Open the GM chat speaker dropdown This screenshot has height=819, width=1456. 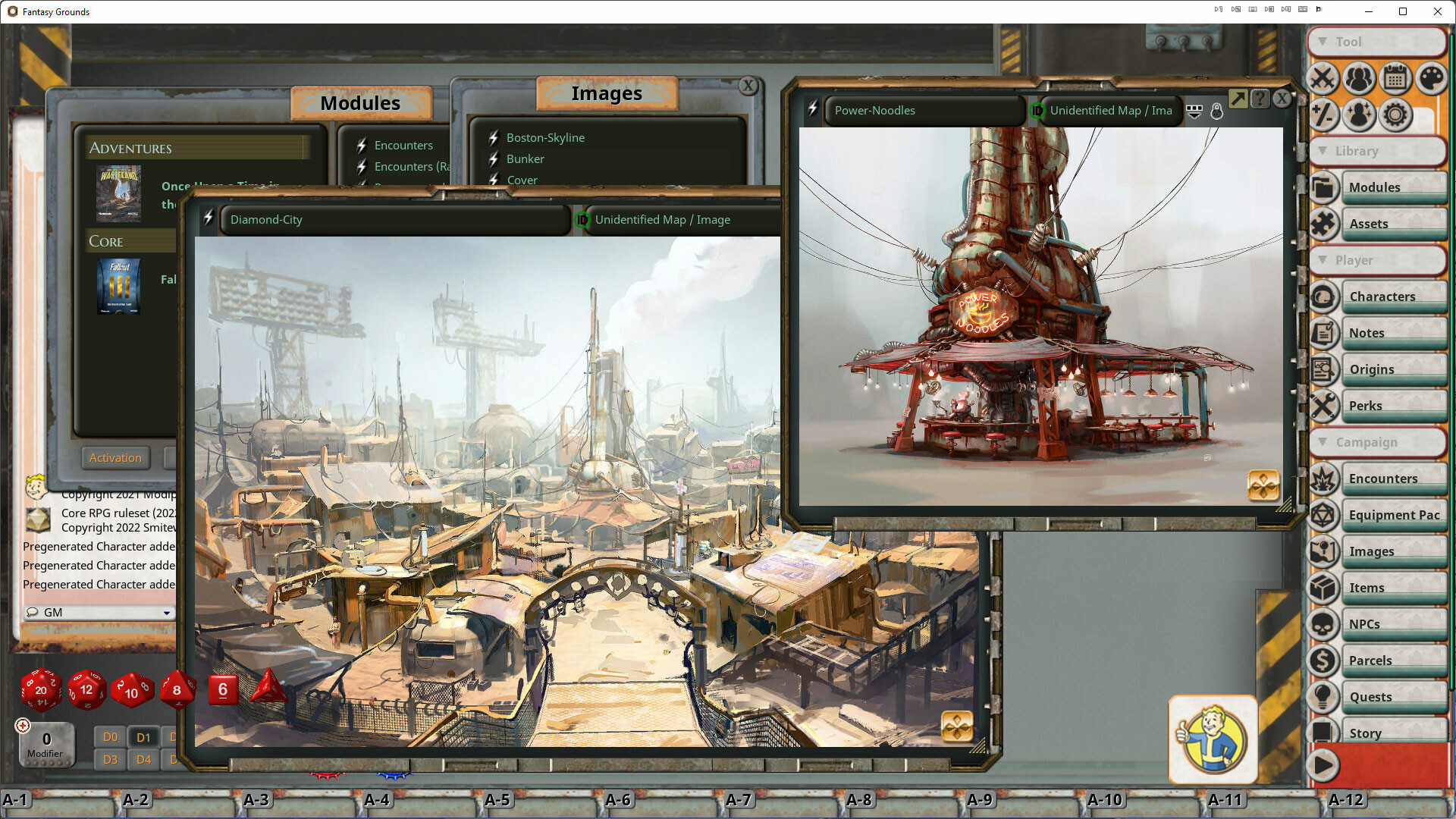click(x=167, y=612)
